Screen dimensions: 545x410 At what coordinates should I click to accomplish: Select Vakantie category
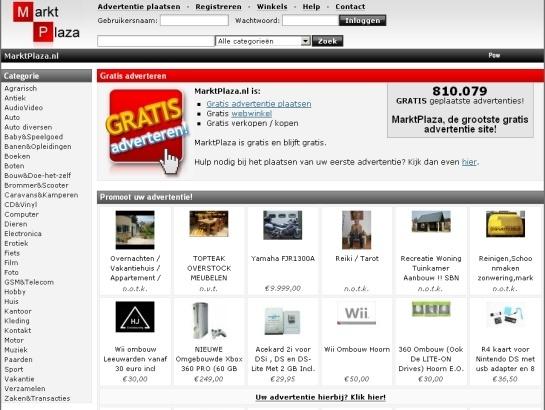point(19,379)
